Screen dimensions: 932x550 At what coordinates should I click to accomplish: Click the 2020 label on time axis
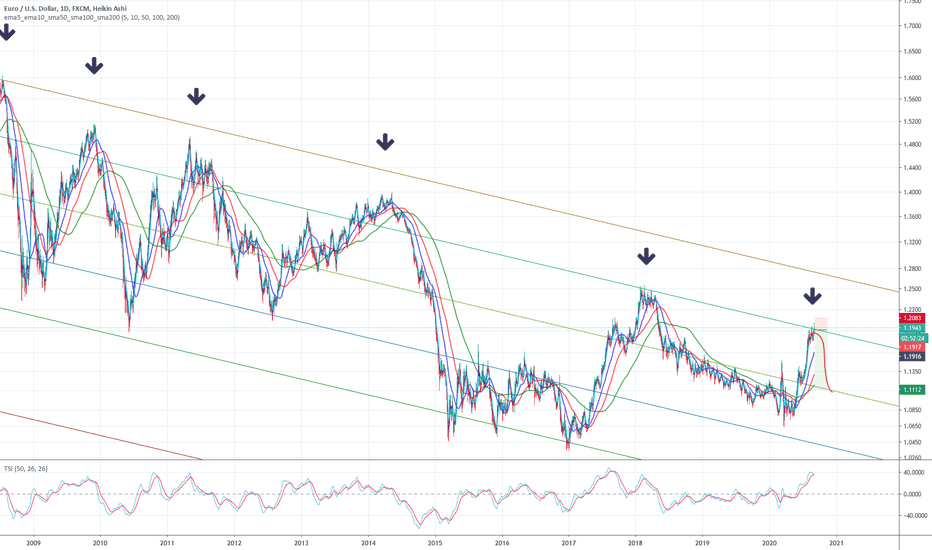click(x=770, y=542)
